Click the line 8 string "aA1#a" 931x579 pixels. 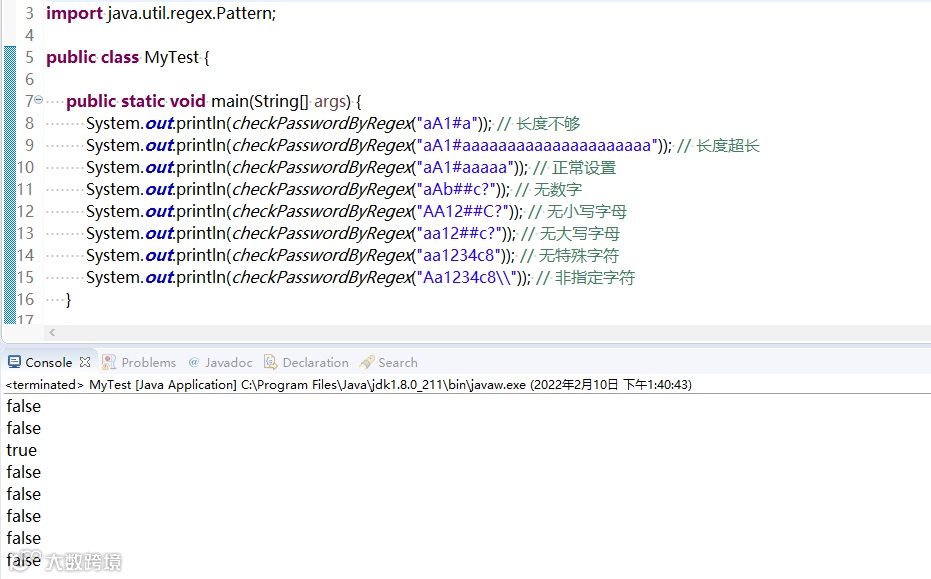coord(447,124)
